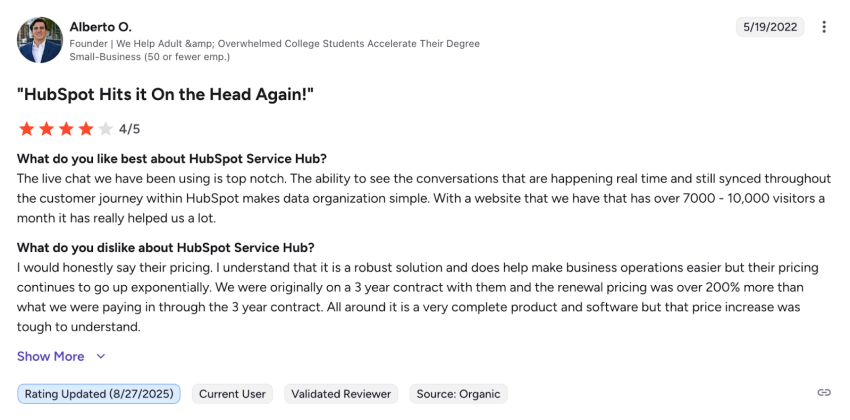Click the 5/19/2022 date badge
The width and height of the screenshot is (850, 420).
point(770,27)
